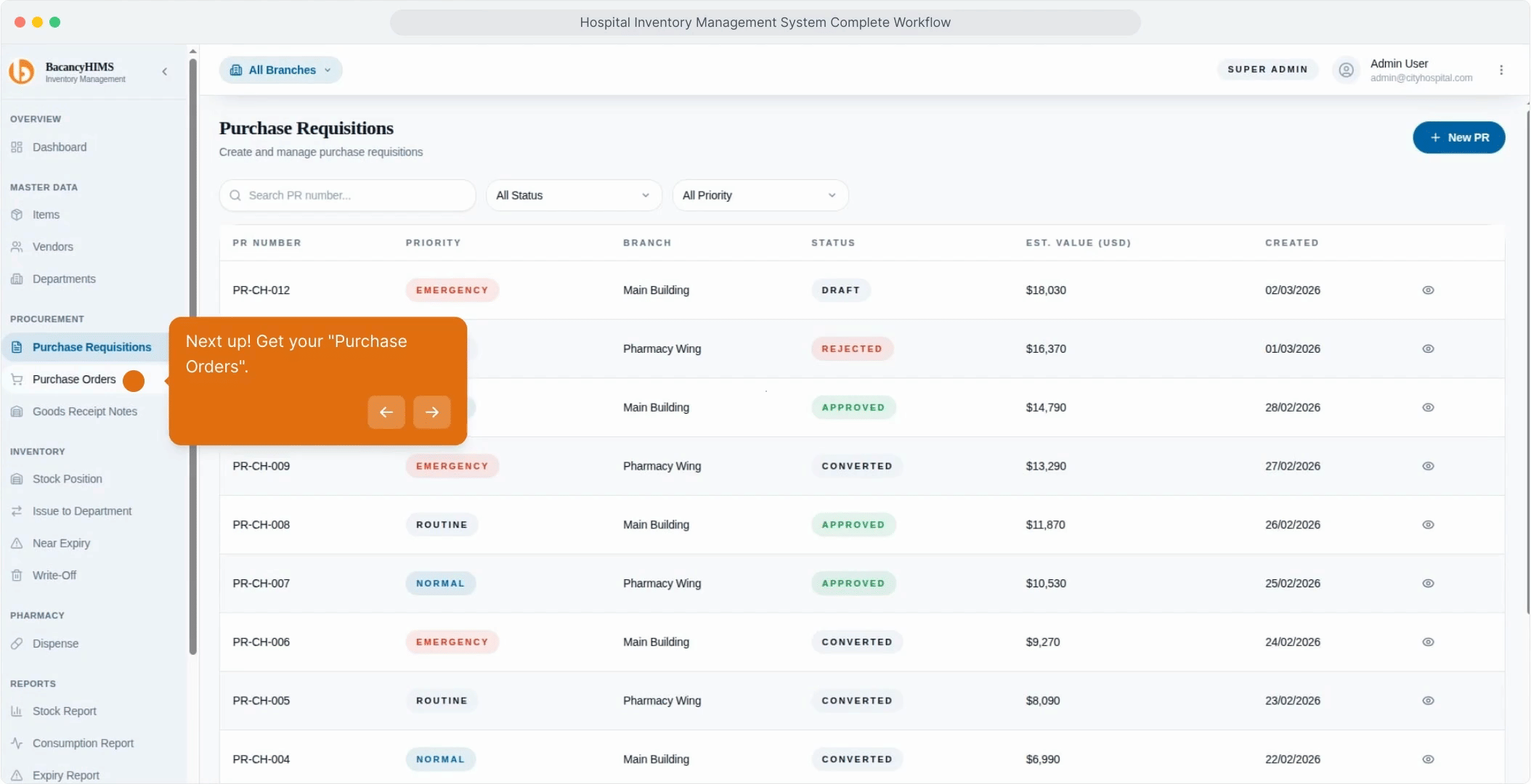The image size is (1531, 784).
Task: Open the All Branches dropdown
Action: coord(280,70)
